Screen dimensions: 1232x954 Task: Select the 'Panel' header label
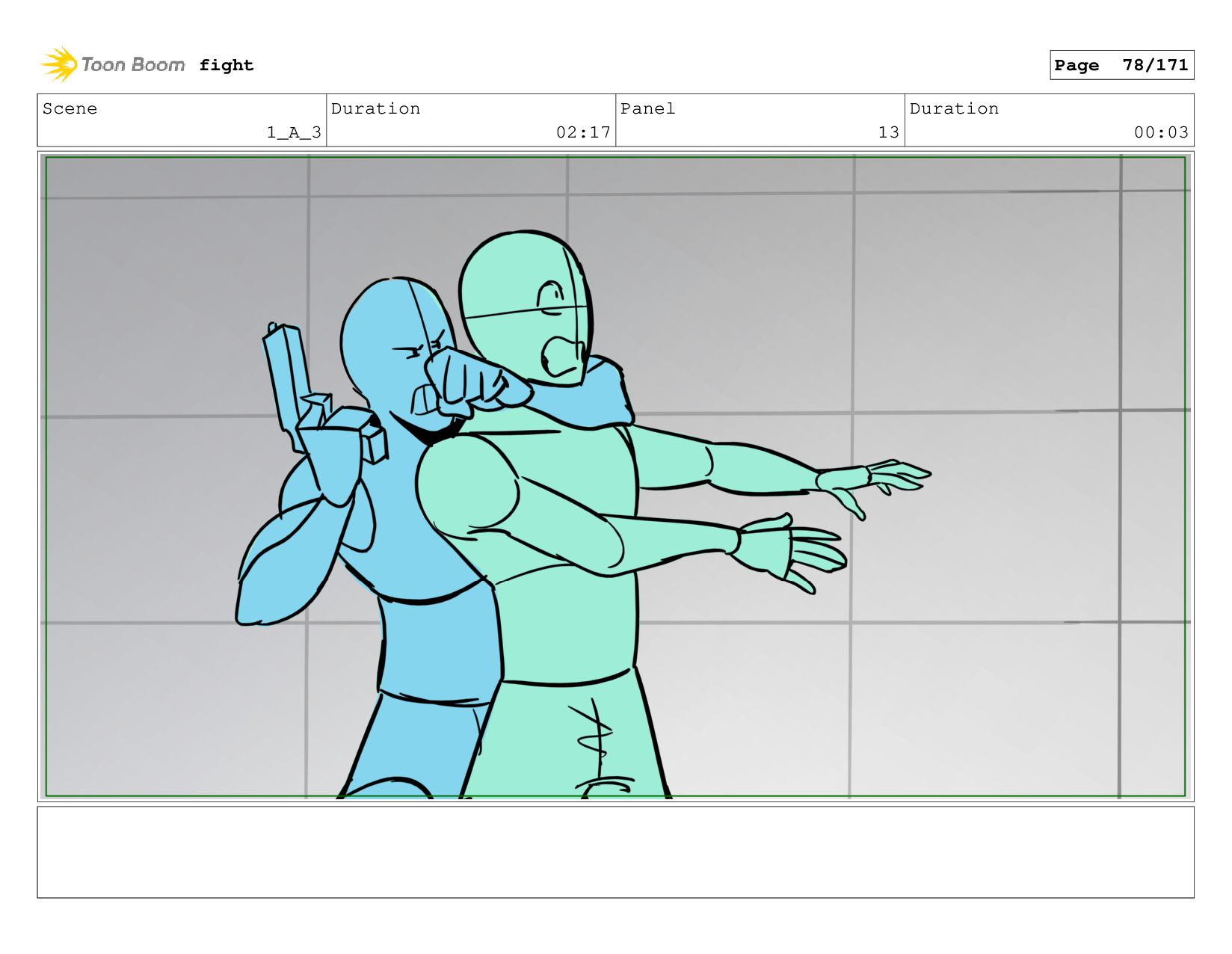pyautogui.click(x=647, y=108)
